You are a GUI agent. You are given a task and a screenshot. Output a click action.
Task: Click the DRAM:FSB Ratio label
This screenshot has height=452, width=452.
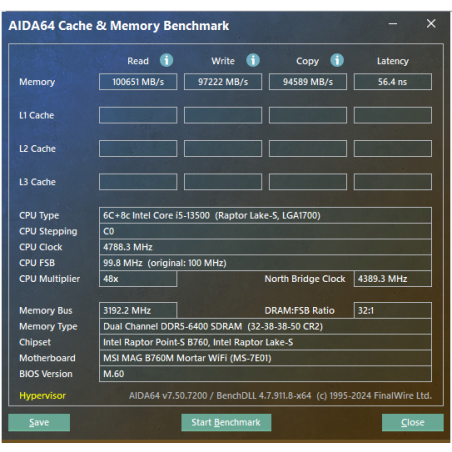[x=299, y=311]
